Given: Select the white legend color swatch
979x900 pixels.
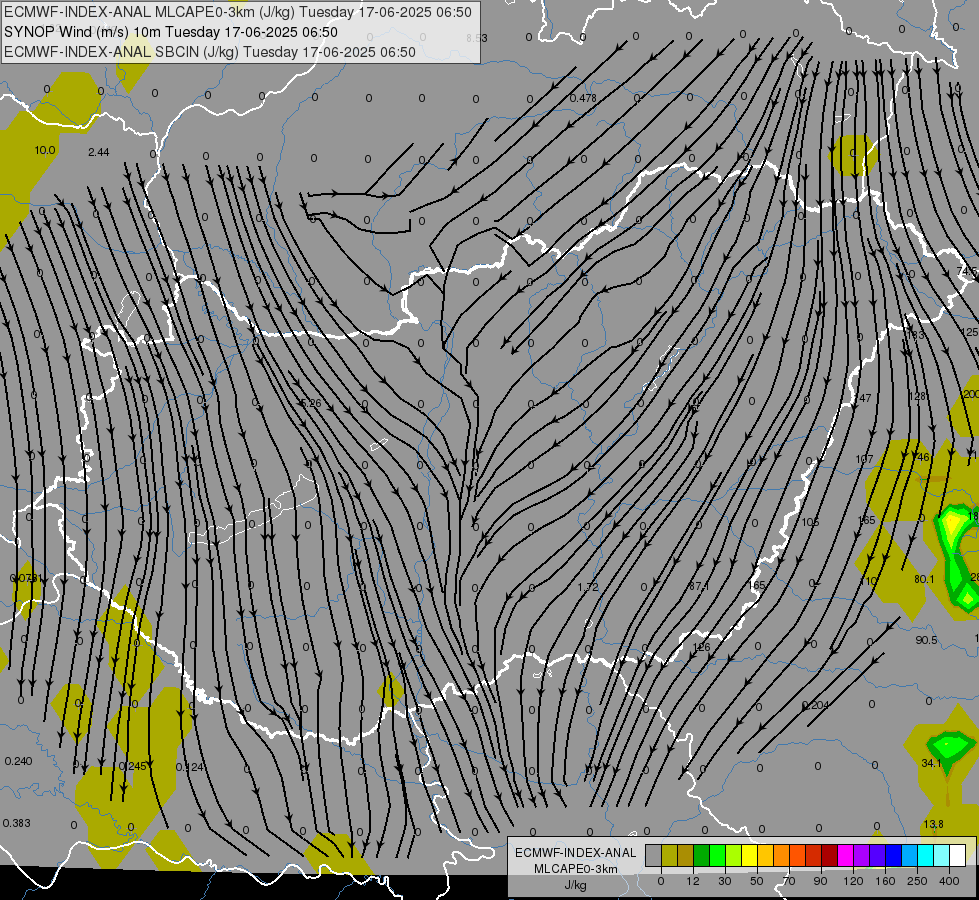Looking at the screenshot, I should [x=957, y=856].
